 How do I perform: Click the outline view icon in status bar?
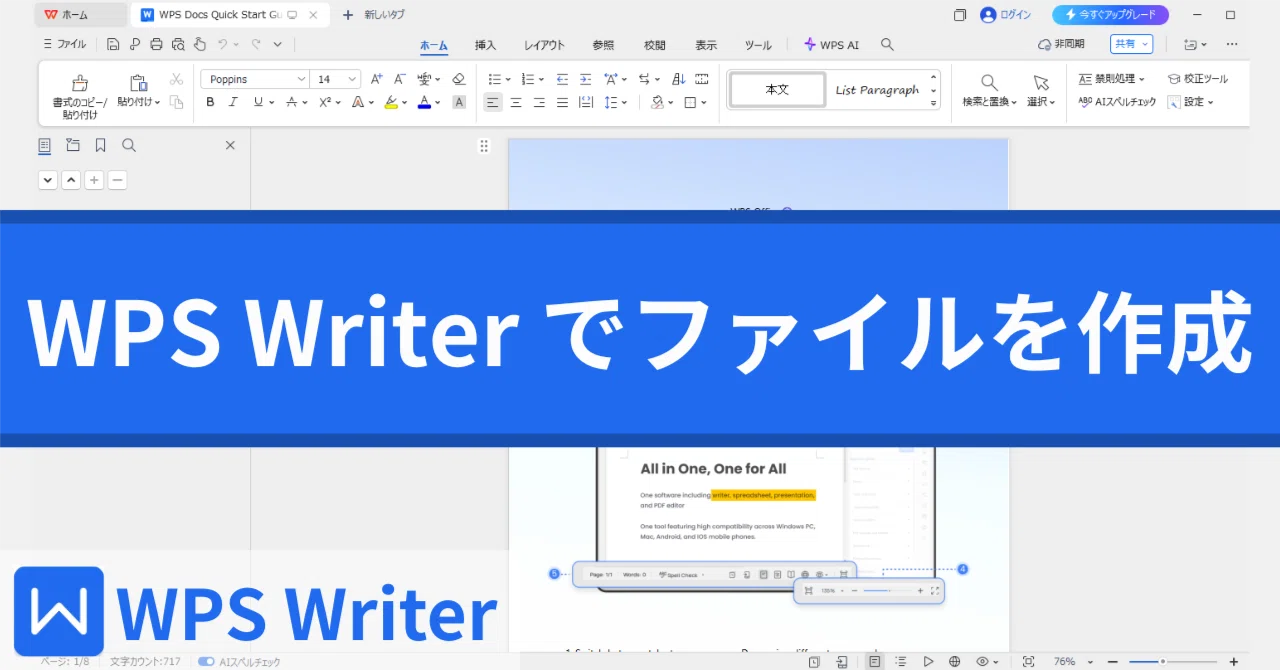click(902, 662)
